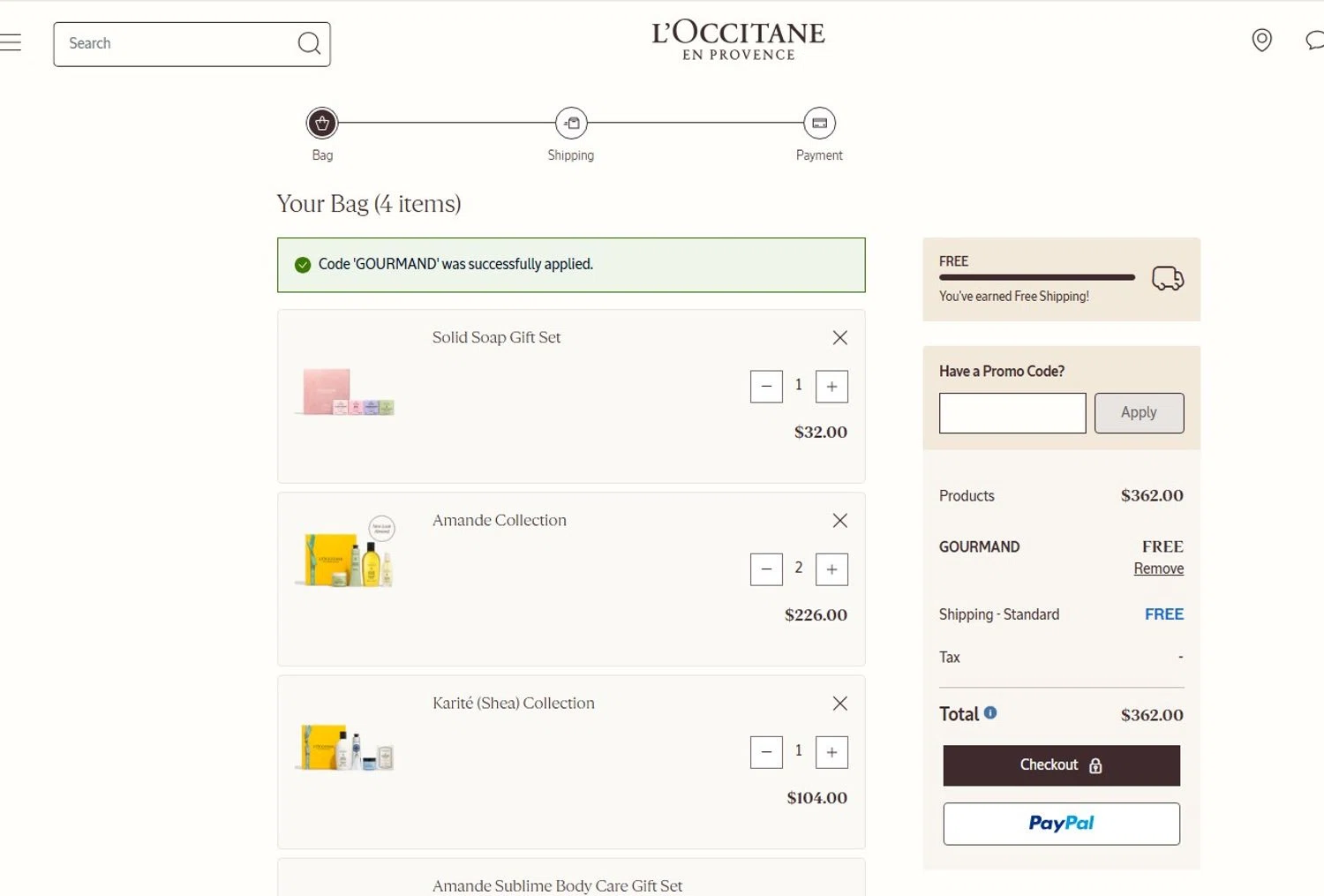
Task: Open the Amande Collection title link
Action: (500, 520)
